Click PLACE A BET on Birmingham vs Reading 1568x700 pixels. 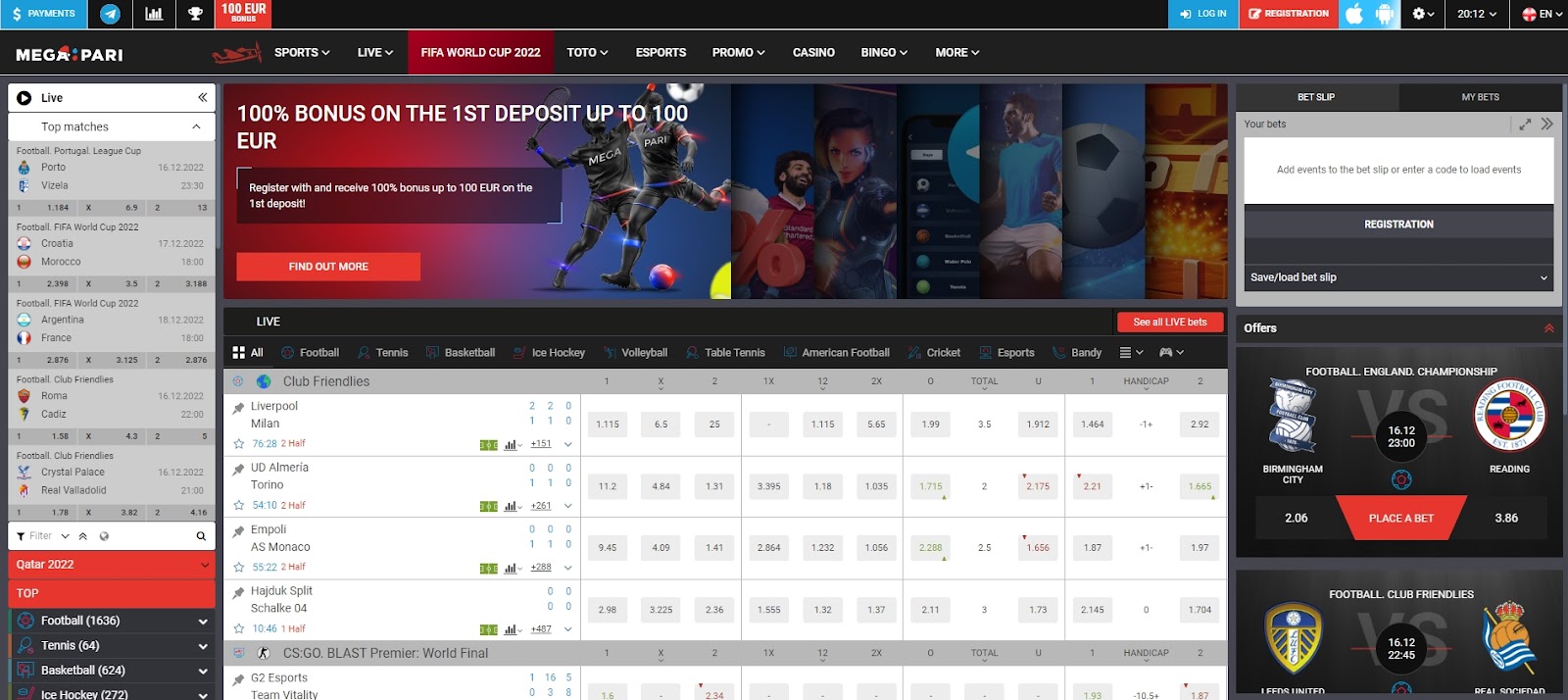(1401, 518)
